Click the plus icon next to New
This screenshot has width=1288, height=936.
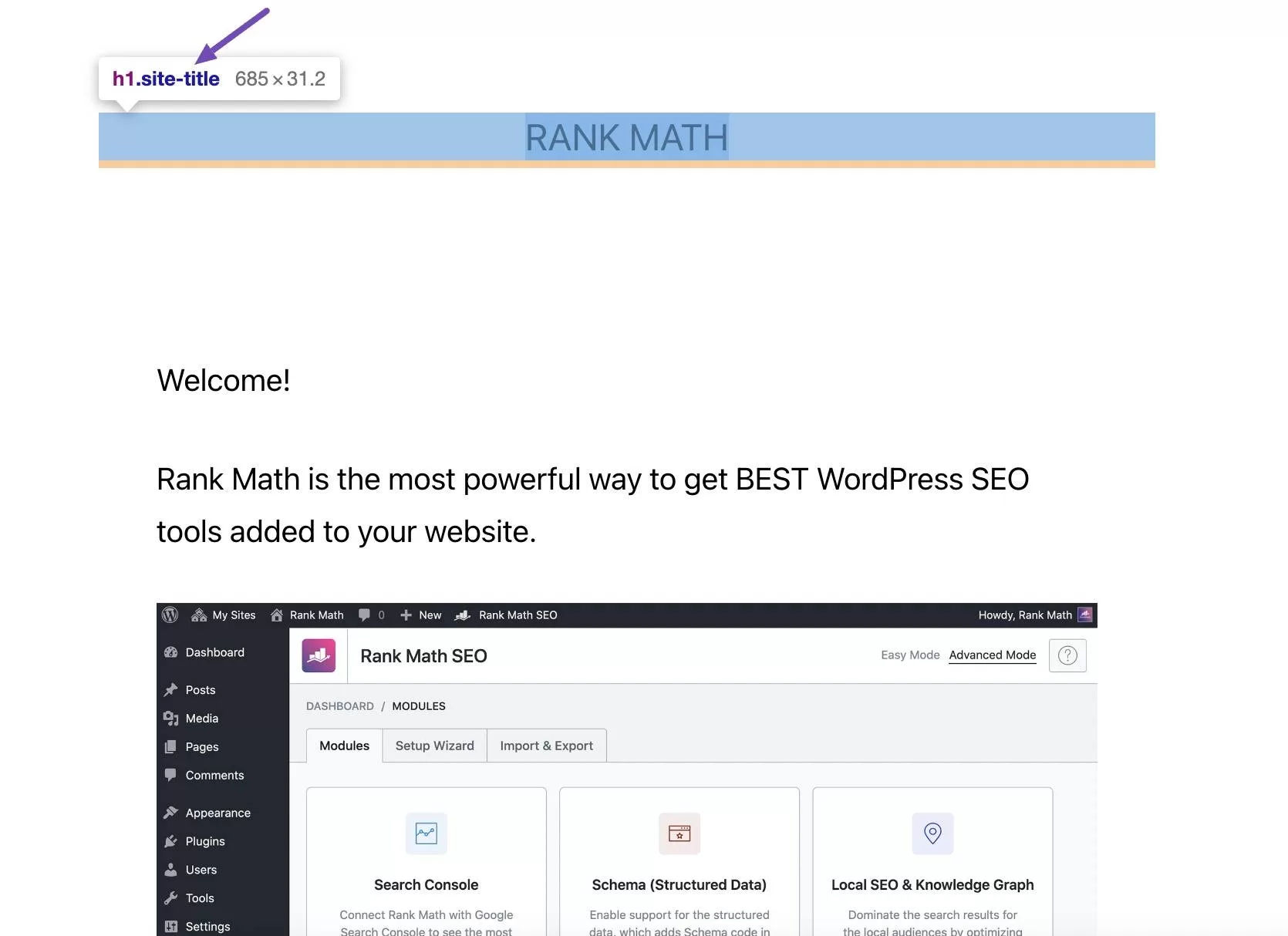406,615
